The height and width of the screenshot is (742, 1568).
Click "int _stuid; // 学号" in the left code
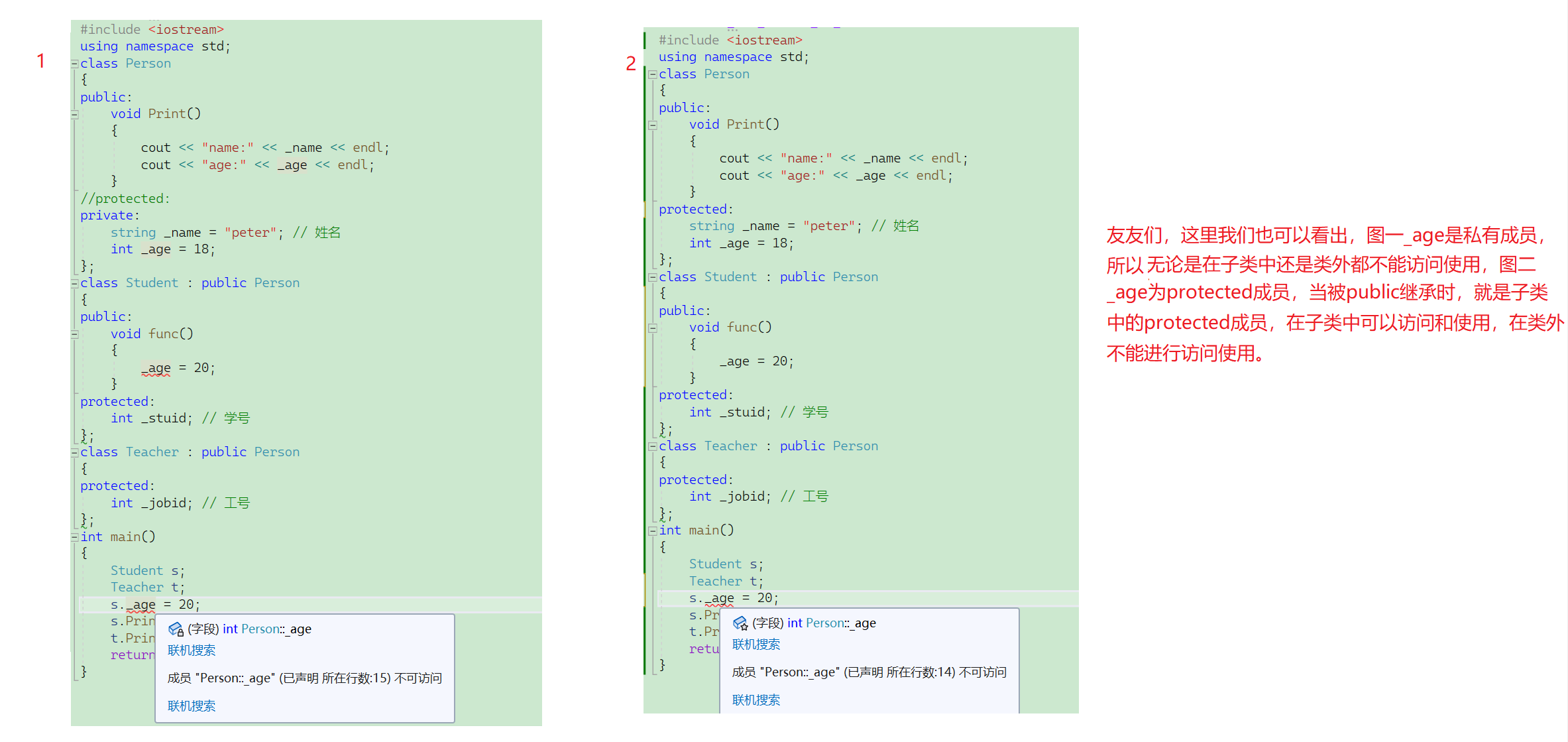tap(180, 418)
